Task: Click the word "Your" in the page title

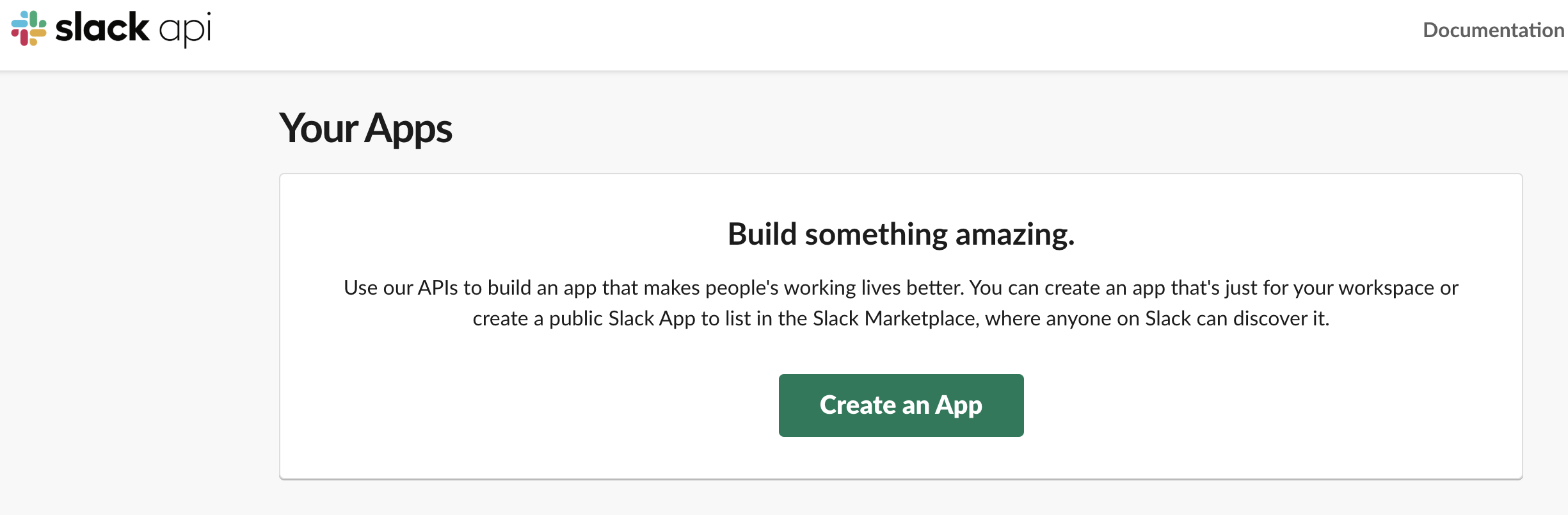Action: [x=318, y=128]
